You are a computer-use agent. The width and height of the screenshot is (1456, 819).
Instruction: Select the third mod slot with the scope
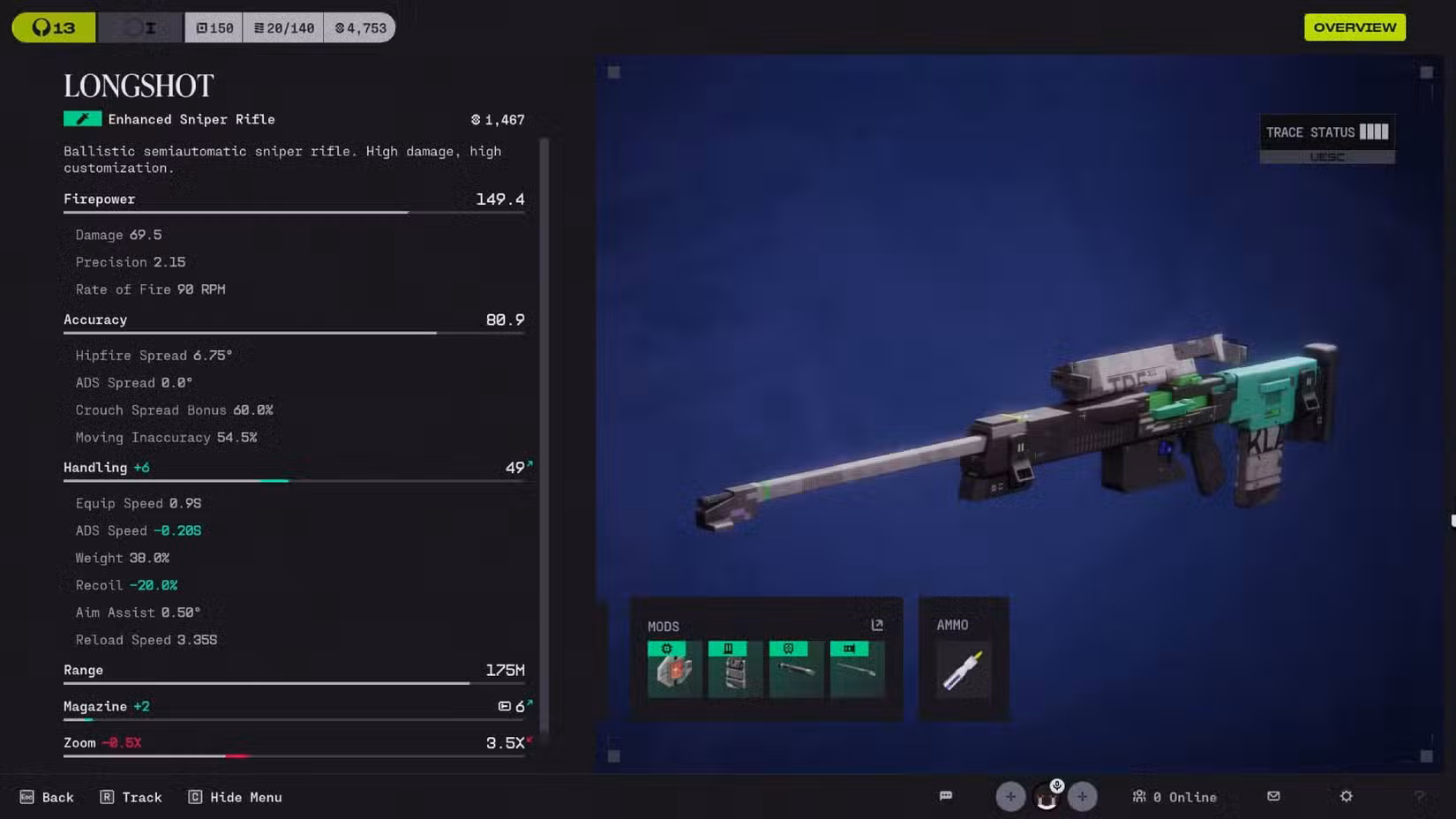[x=796, y=670]
